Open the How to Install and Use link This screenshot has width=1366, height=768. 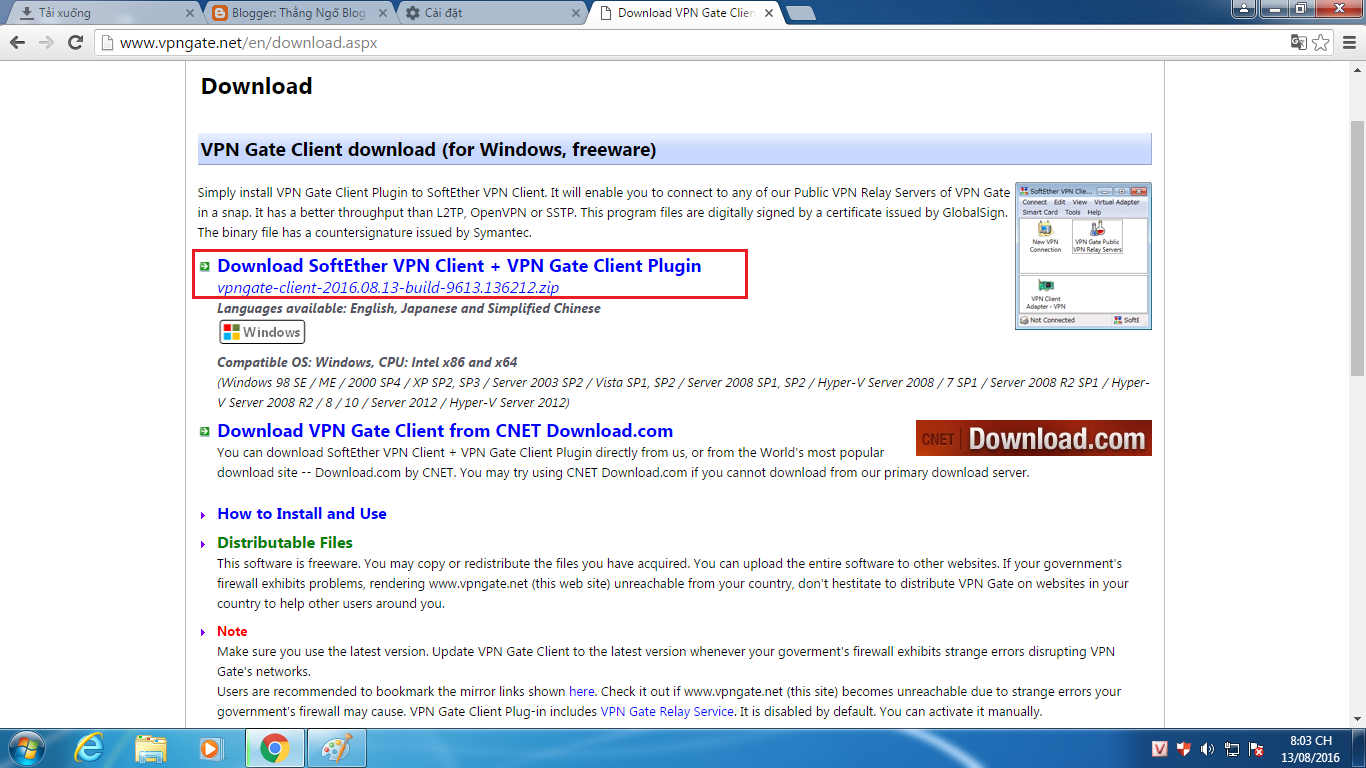tap(302, 514)
